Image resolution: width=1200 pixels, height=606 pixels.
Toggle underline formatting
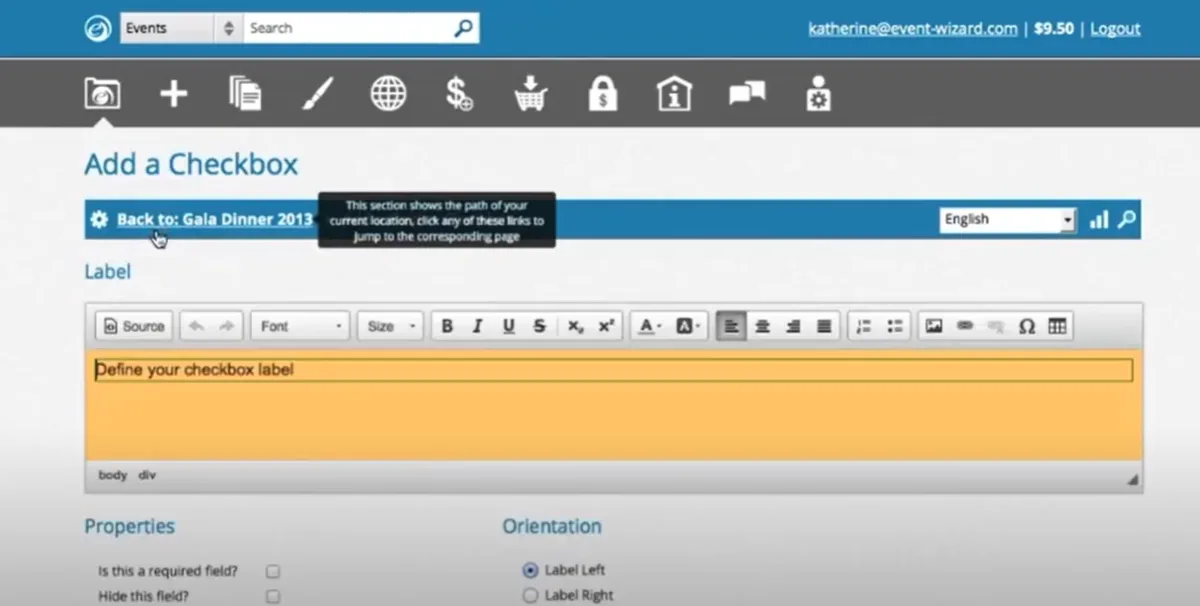tap(508, 326)
